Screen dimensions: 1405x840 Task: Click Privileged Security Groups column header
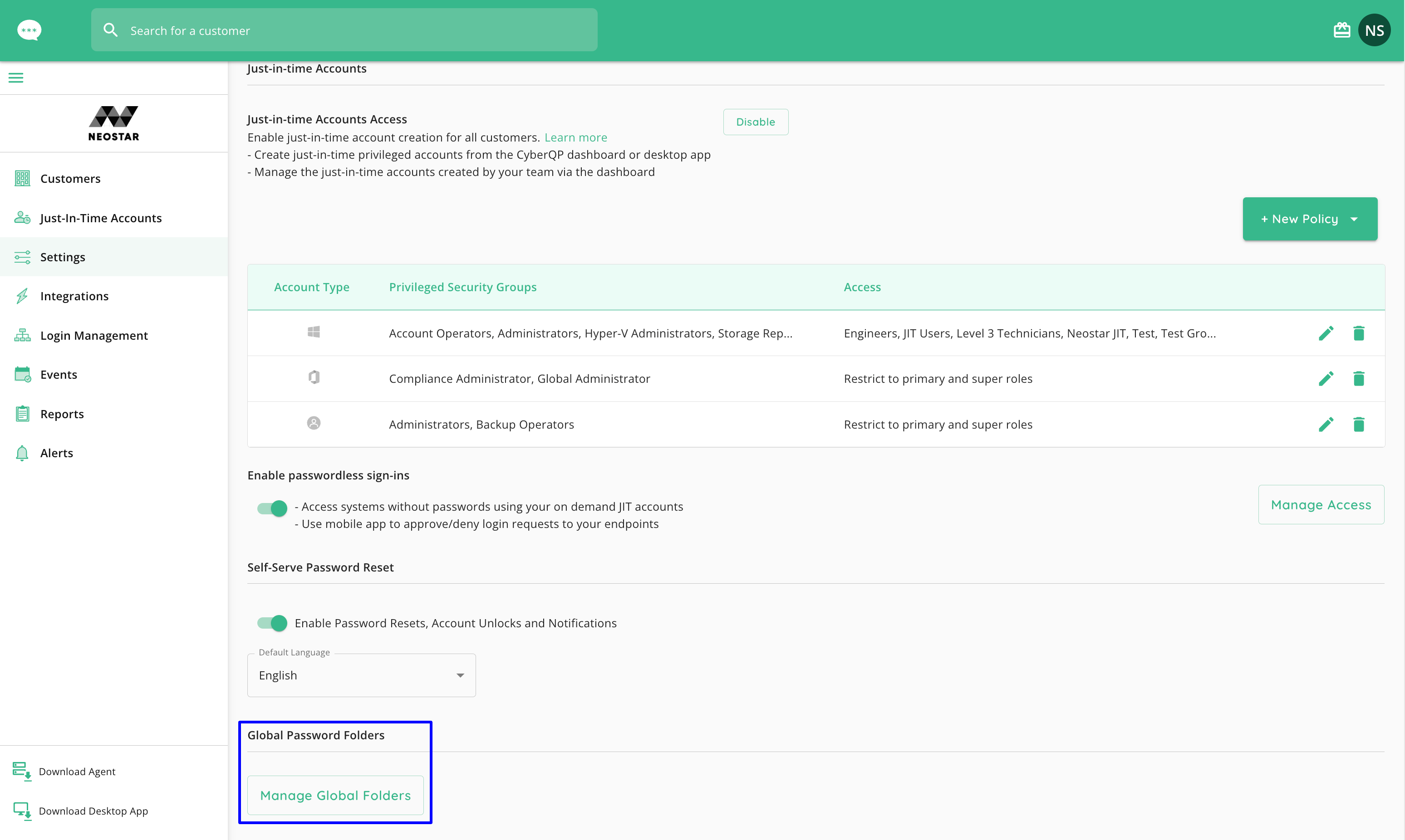[x=463, y=287]
